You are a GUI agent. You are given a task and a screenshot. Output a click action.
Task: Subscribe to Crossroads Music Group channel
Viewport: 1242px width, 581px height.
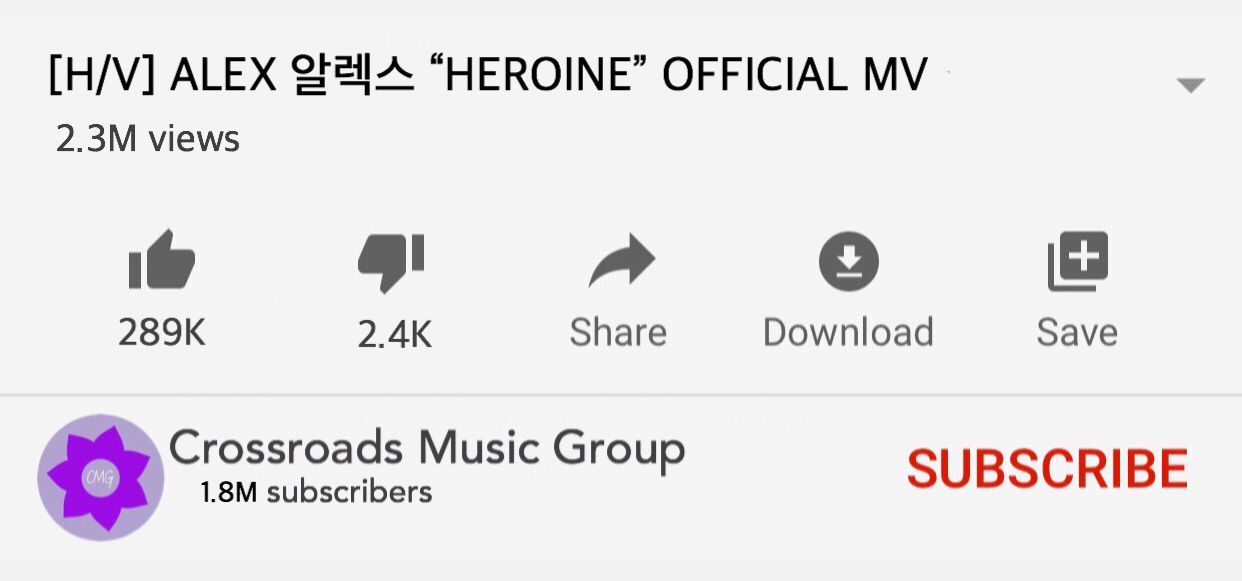point(1047,468)
